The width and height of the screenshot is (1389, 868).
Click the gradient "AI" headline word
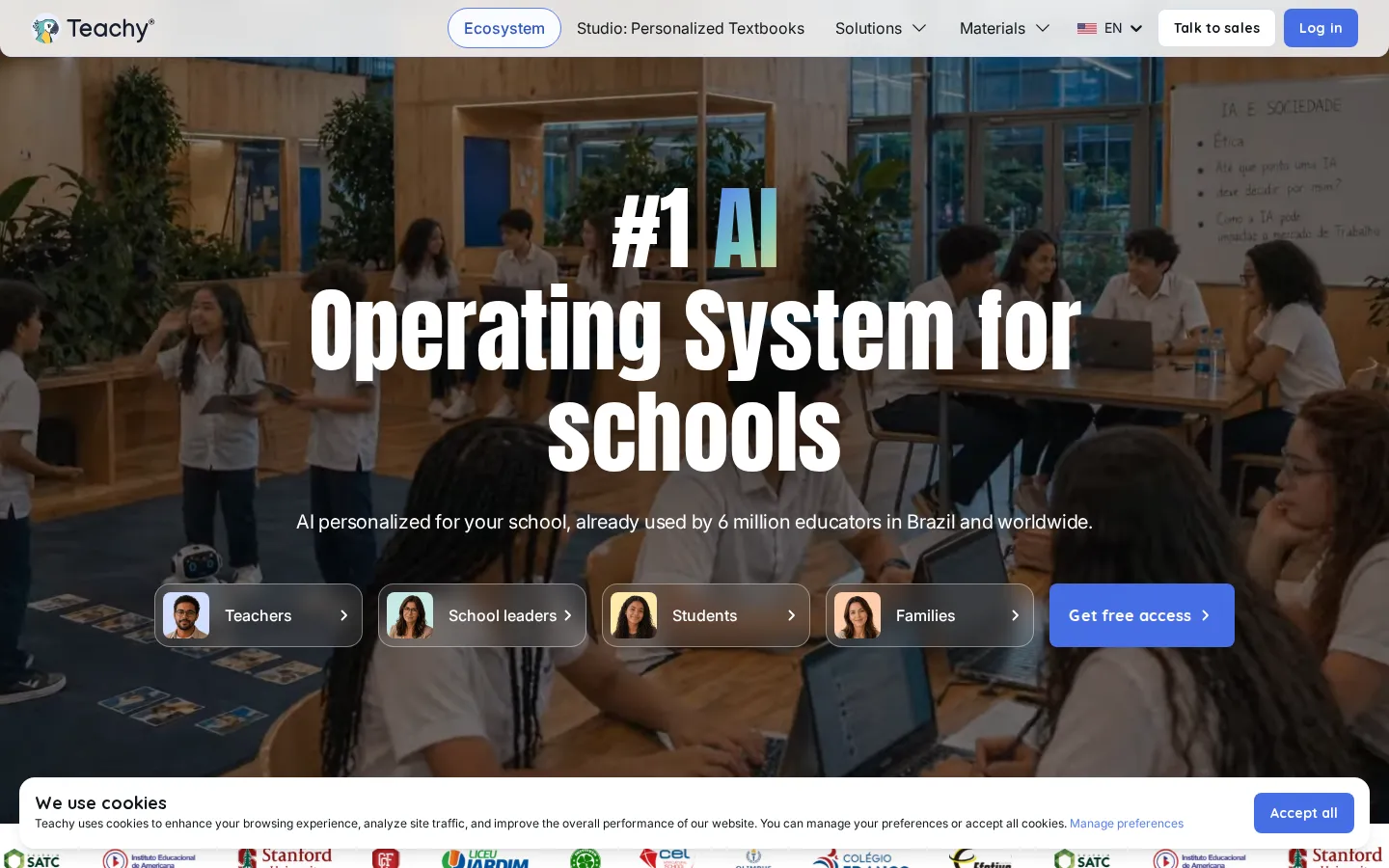click(746, 228)
